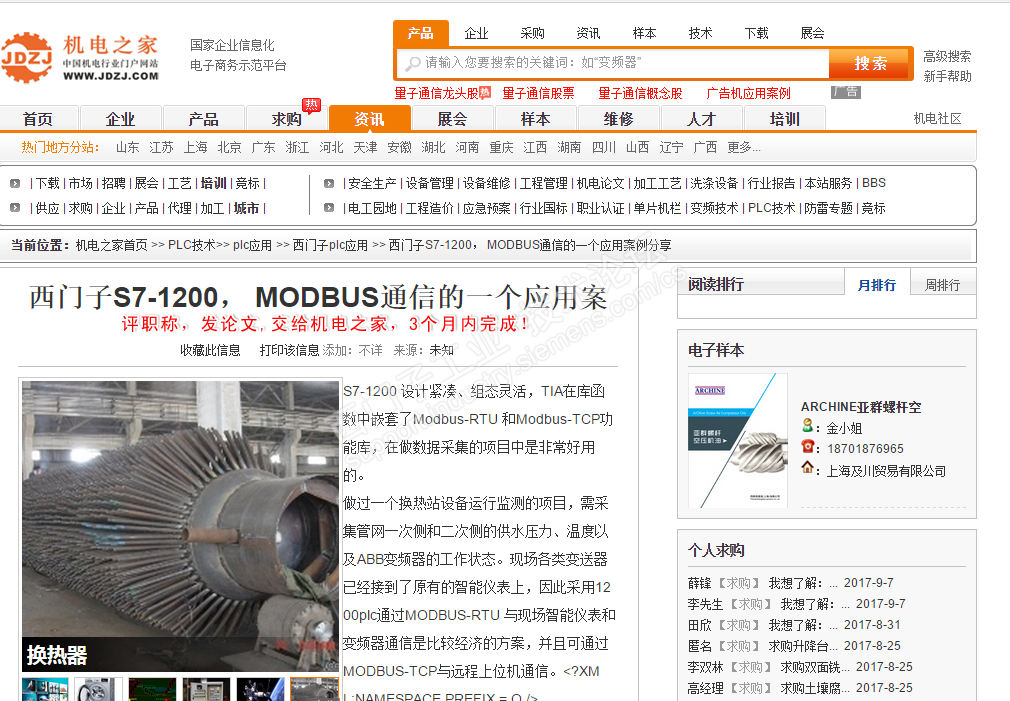Viewport: 1010px width, 701px height.
Task: Click arrow icon before 下载 row
Action: (x=15, y=184)
